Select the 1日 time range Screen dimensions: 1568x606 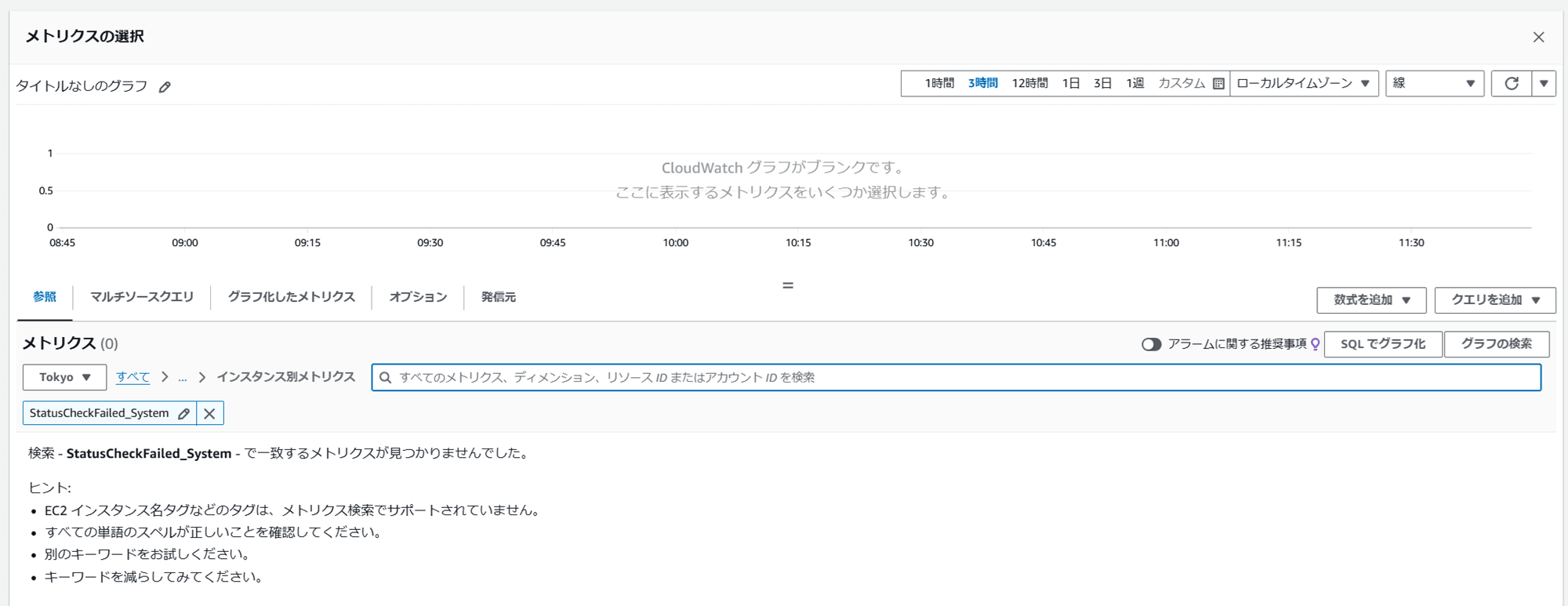pyautogui.click(x=1071, y=83)
